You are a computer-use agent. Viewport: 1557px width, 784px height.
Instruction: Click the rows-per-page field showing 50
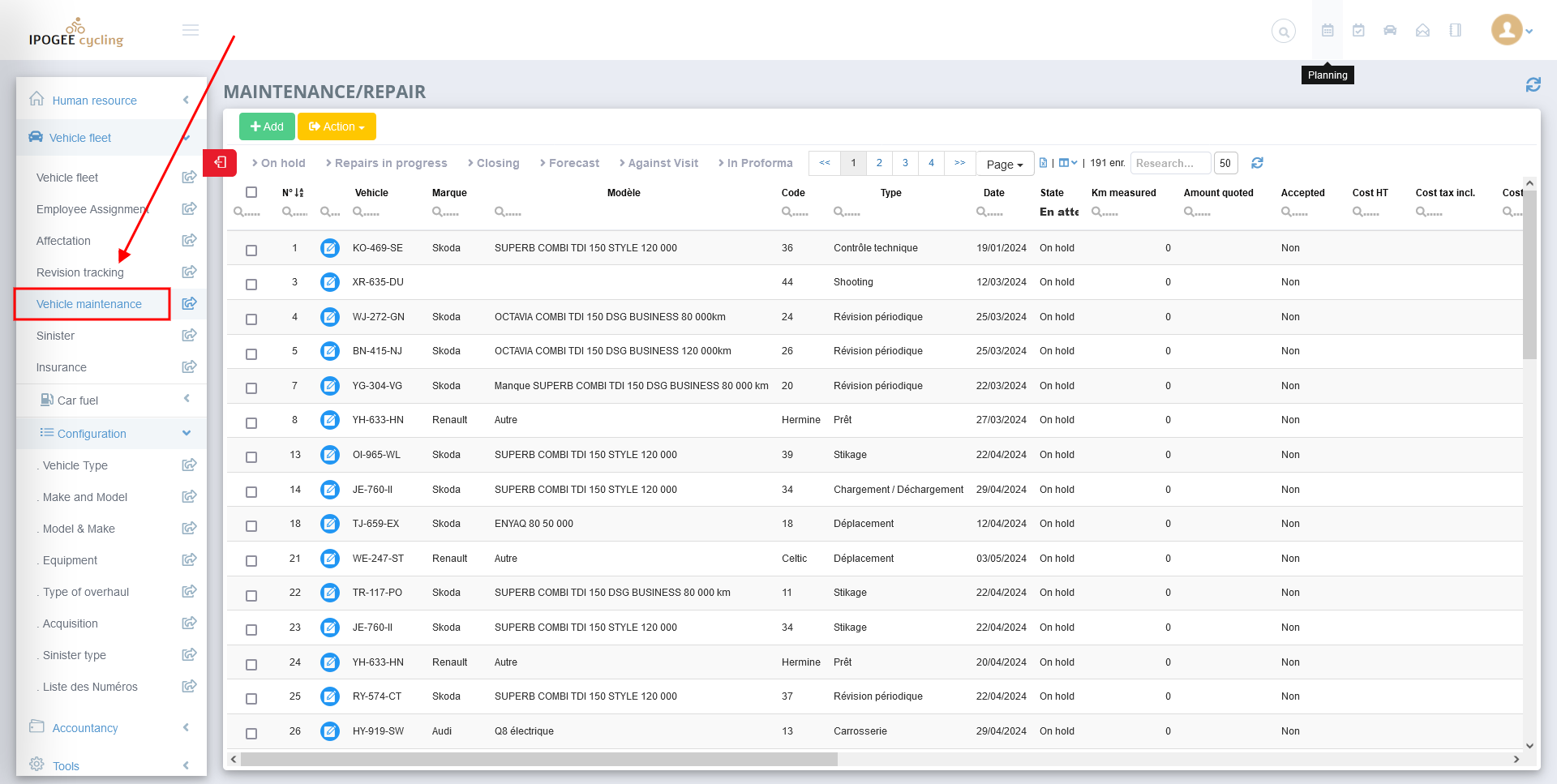pos(1225,163)
